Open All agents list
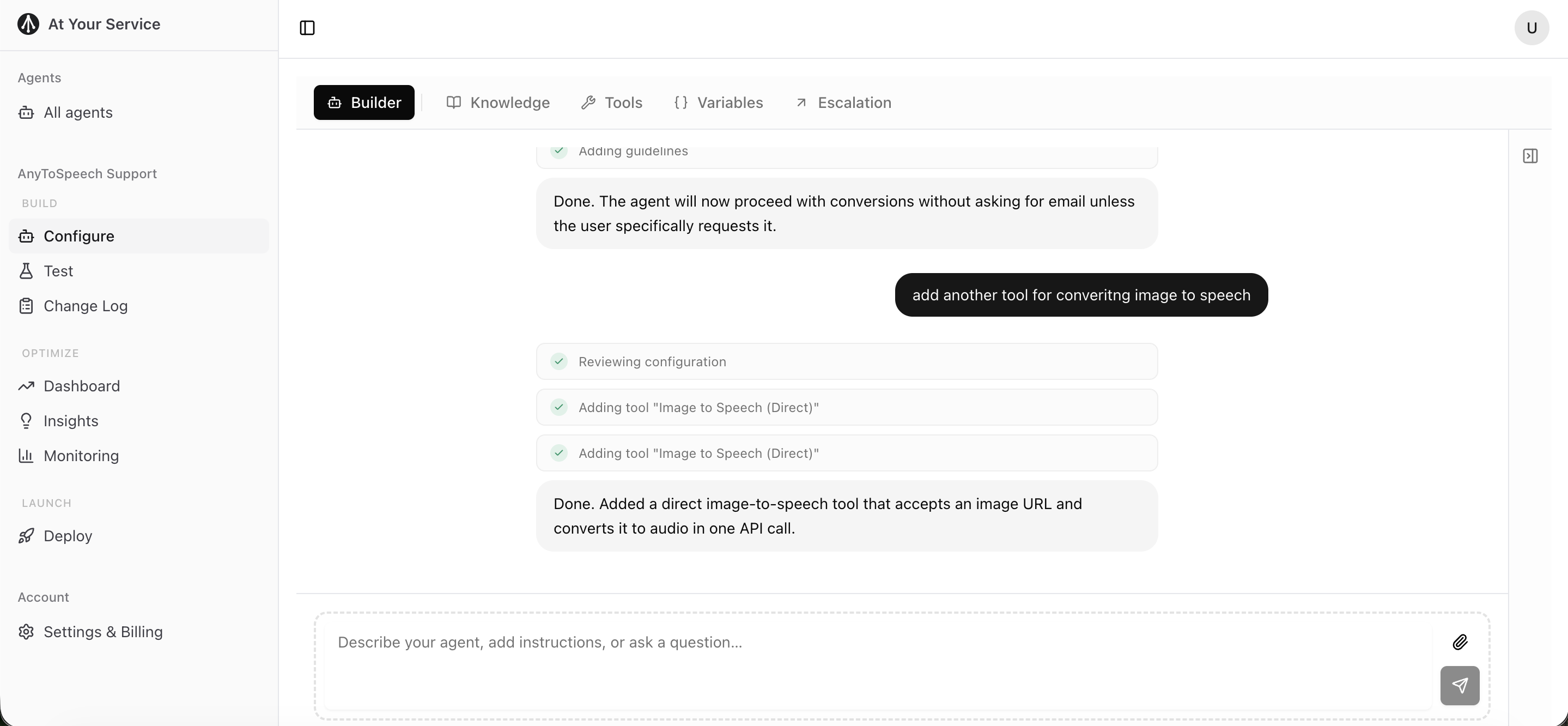1568x726 pixels. 78,113
